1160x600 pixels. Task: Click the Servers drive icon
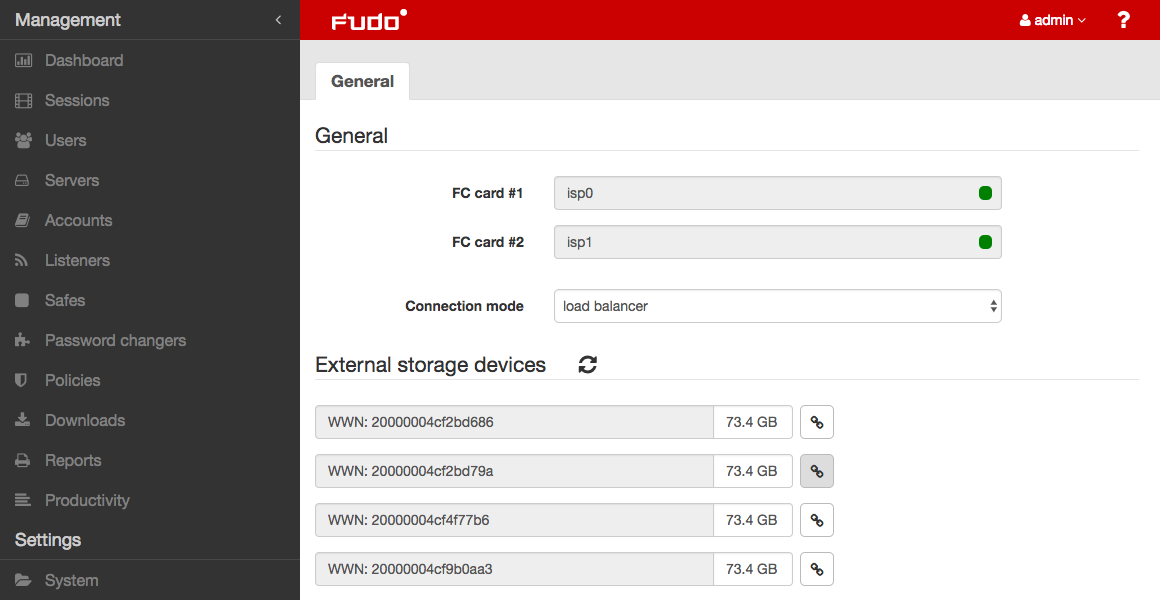tap(22, 181)
